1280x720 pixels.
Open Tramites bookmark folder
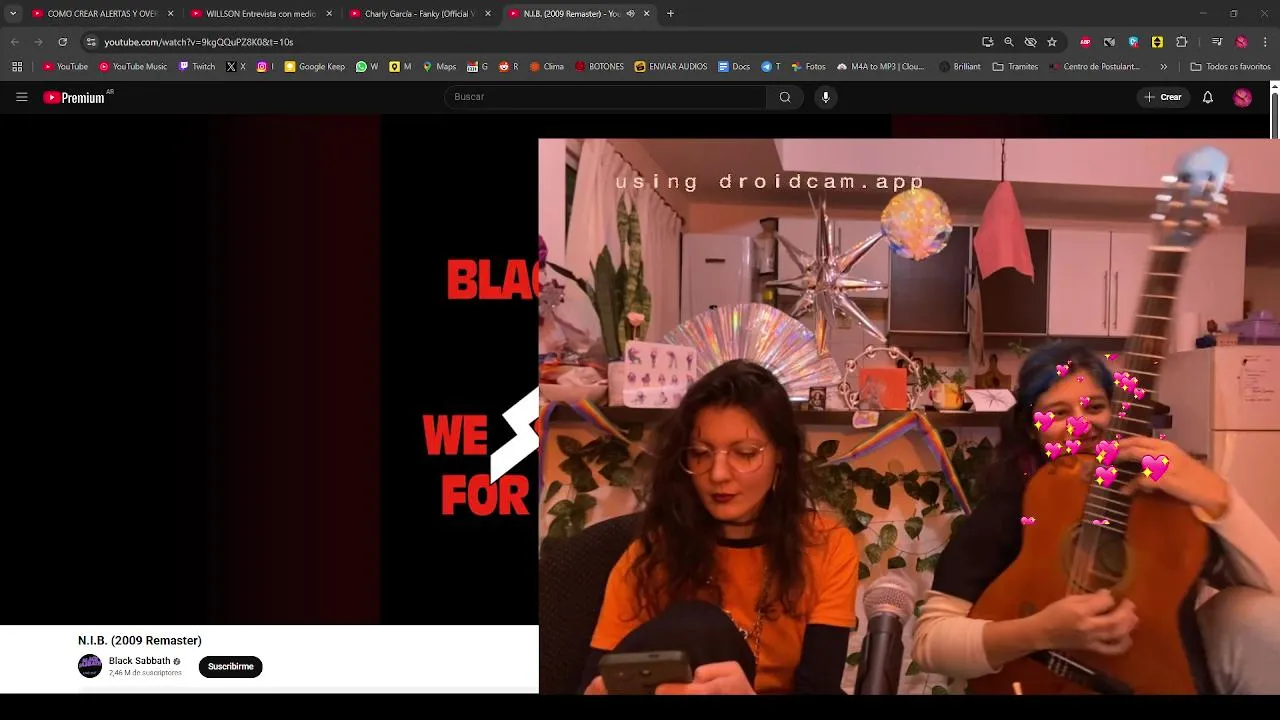[x=1015, y=67]
